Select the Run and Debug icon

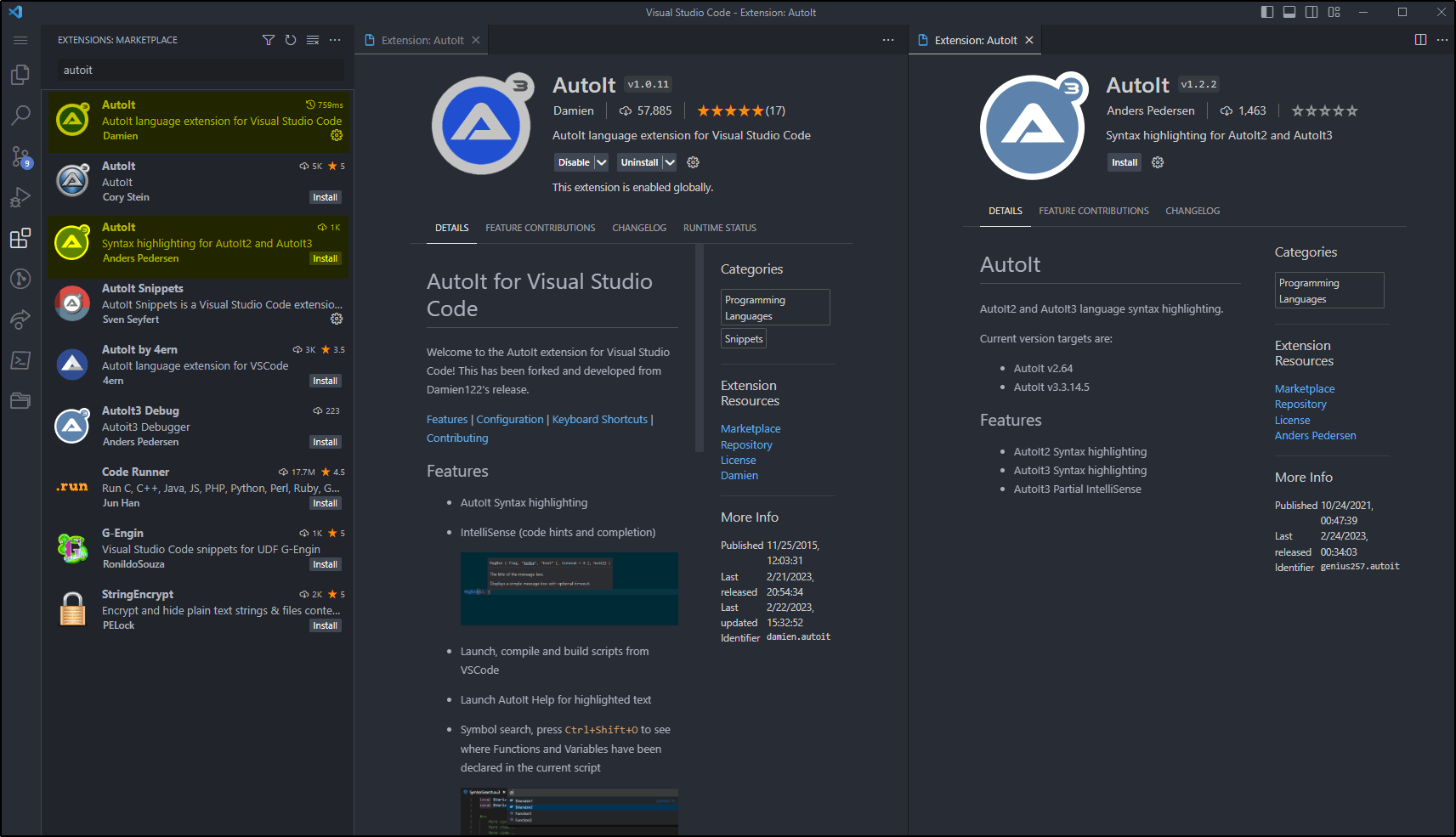coord(20,197)
